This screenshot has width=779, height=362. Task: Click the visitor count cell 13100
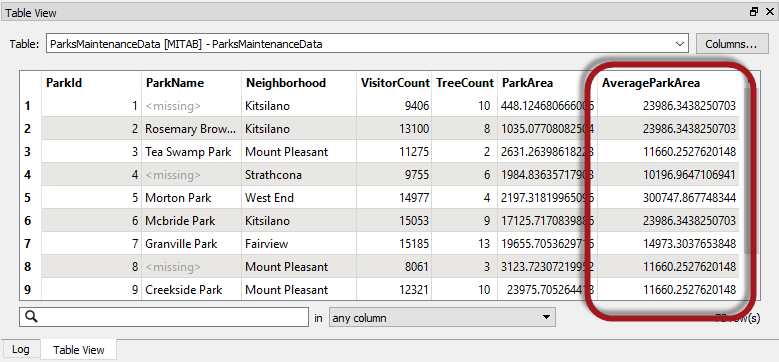pyautogui.click(x=394, y=129)
